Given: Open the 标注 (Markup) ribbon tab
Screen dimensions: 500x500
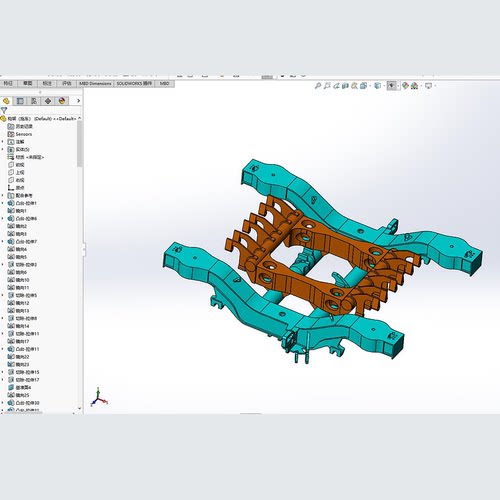Looking at the screenshot, I should tap(47, 83).
